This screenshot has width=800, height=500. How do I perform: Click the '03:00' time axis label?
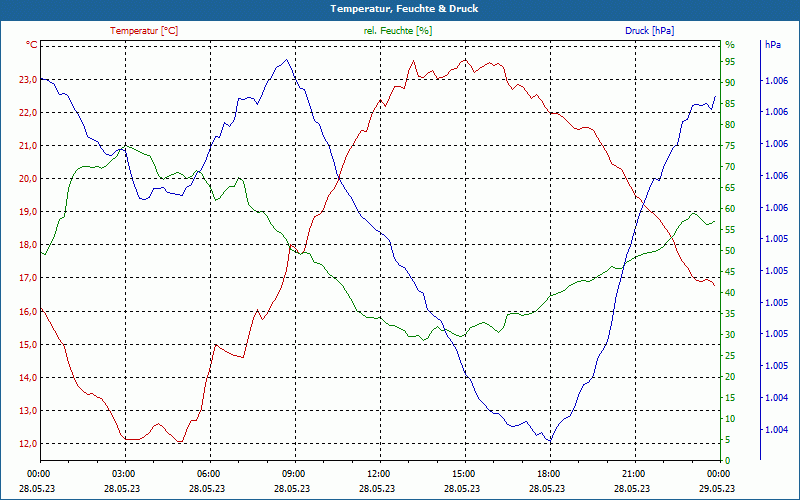point(122,473)
